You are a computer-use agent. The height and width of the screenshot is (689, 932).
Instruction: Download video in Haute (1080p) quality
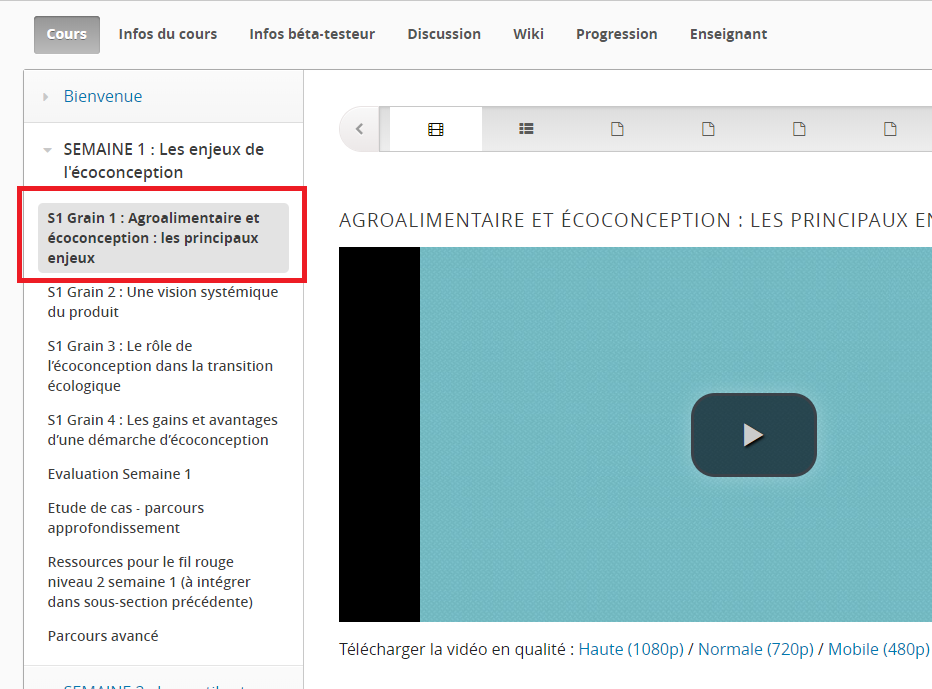click(630, 650)
